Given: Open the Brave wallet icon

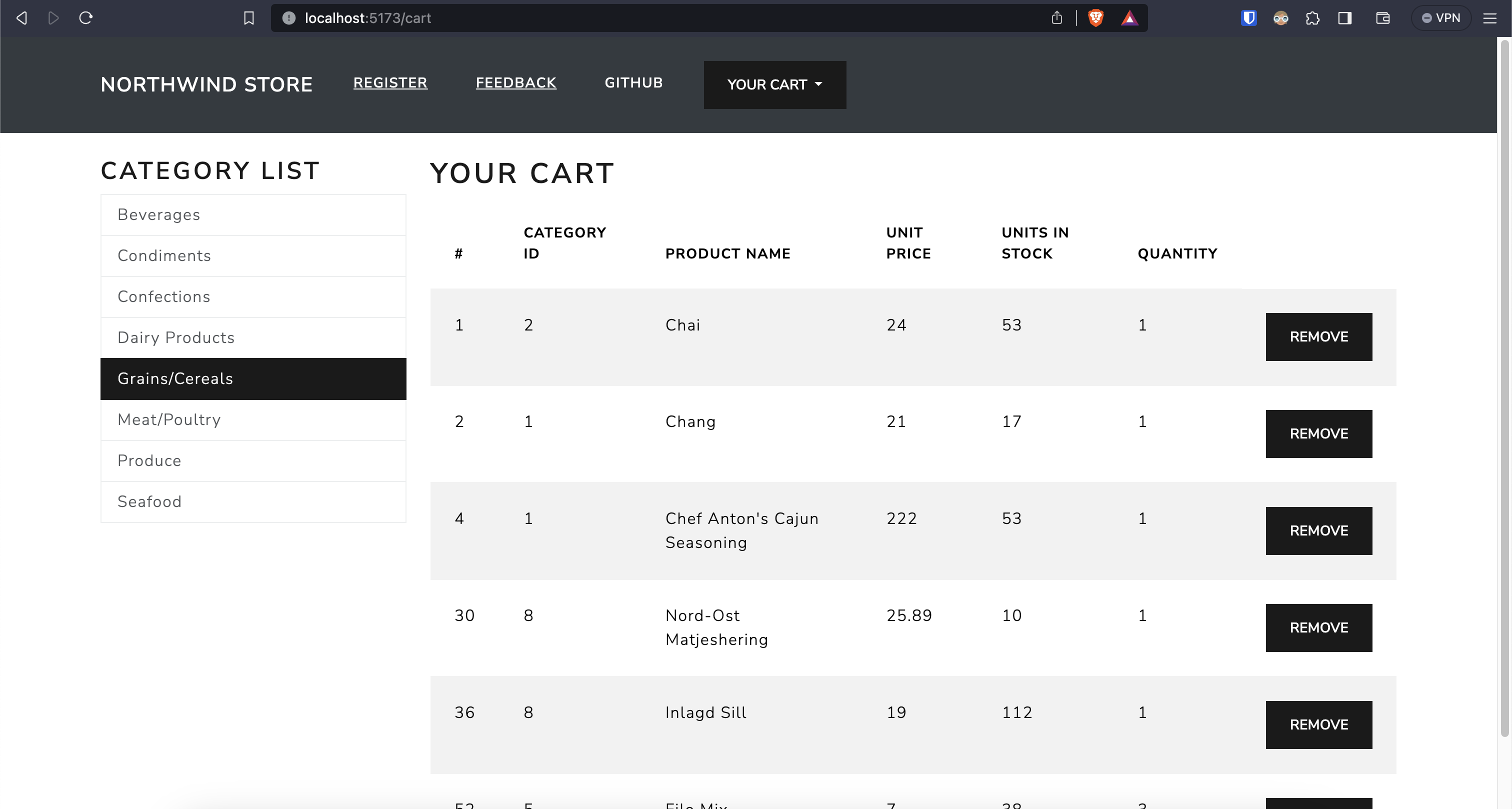Looking at the screenshot, I should tap(1382, 18).
